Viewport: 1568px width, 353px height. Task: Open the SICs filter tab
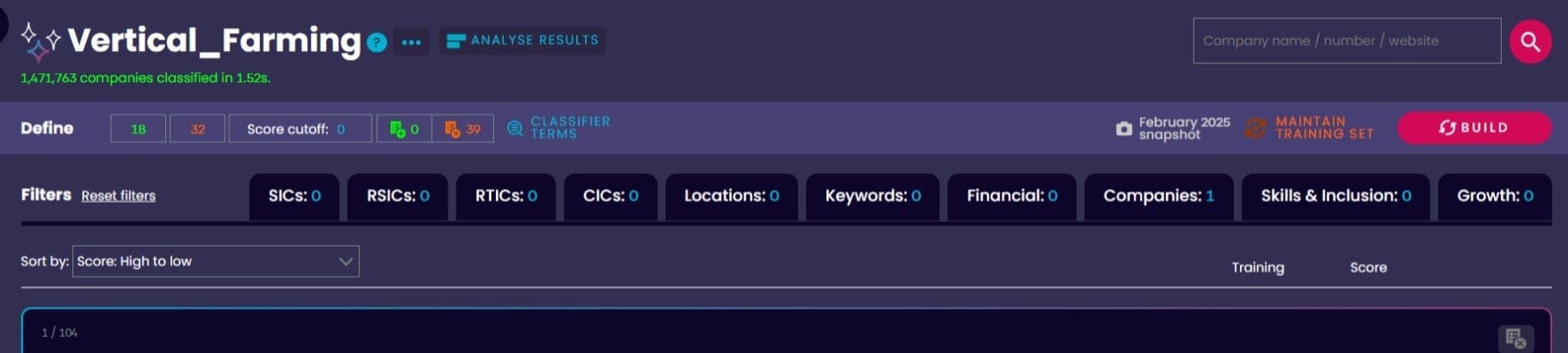[294, 196]
